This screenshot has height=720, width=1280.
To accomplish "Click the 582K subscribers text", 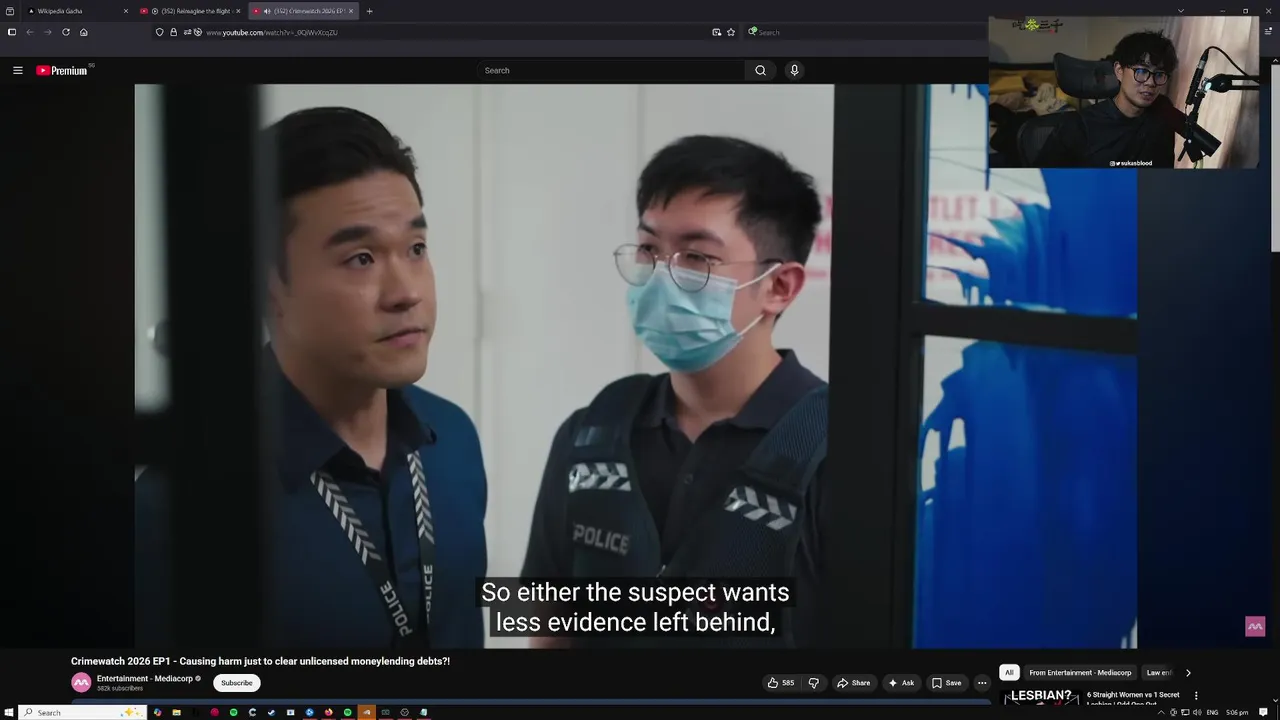I will [120, 689].
